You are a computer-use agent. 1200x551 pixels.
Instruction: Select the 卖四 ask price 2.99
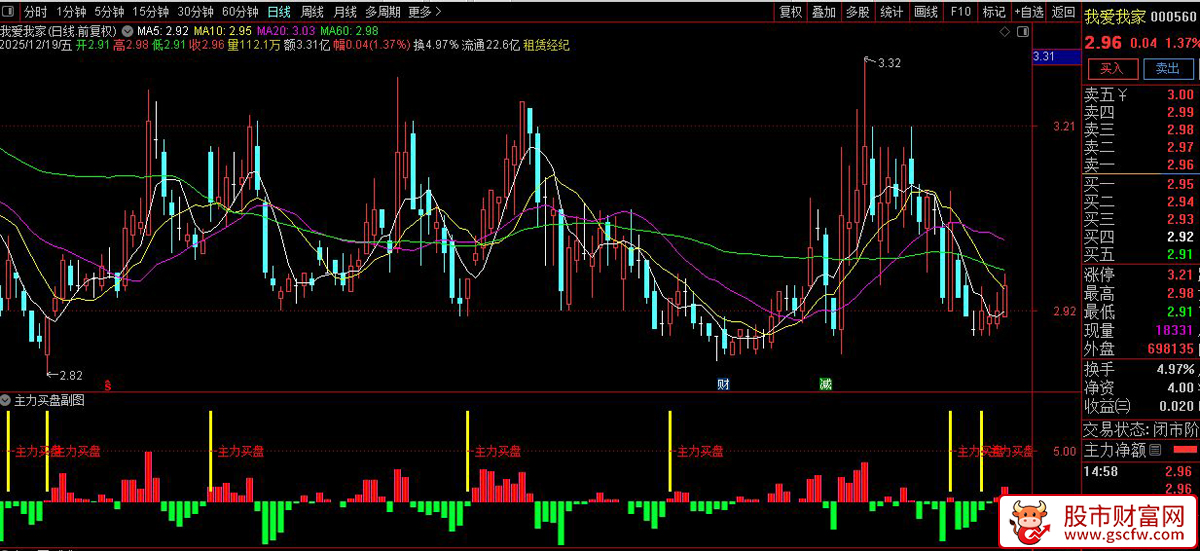click(x=1179, y=112)
